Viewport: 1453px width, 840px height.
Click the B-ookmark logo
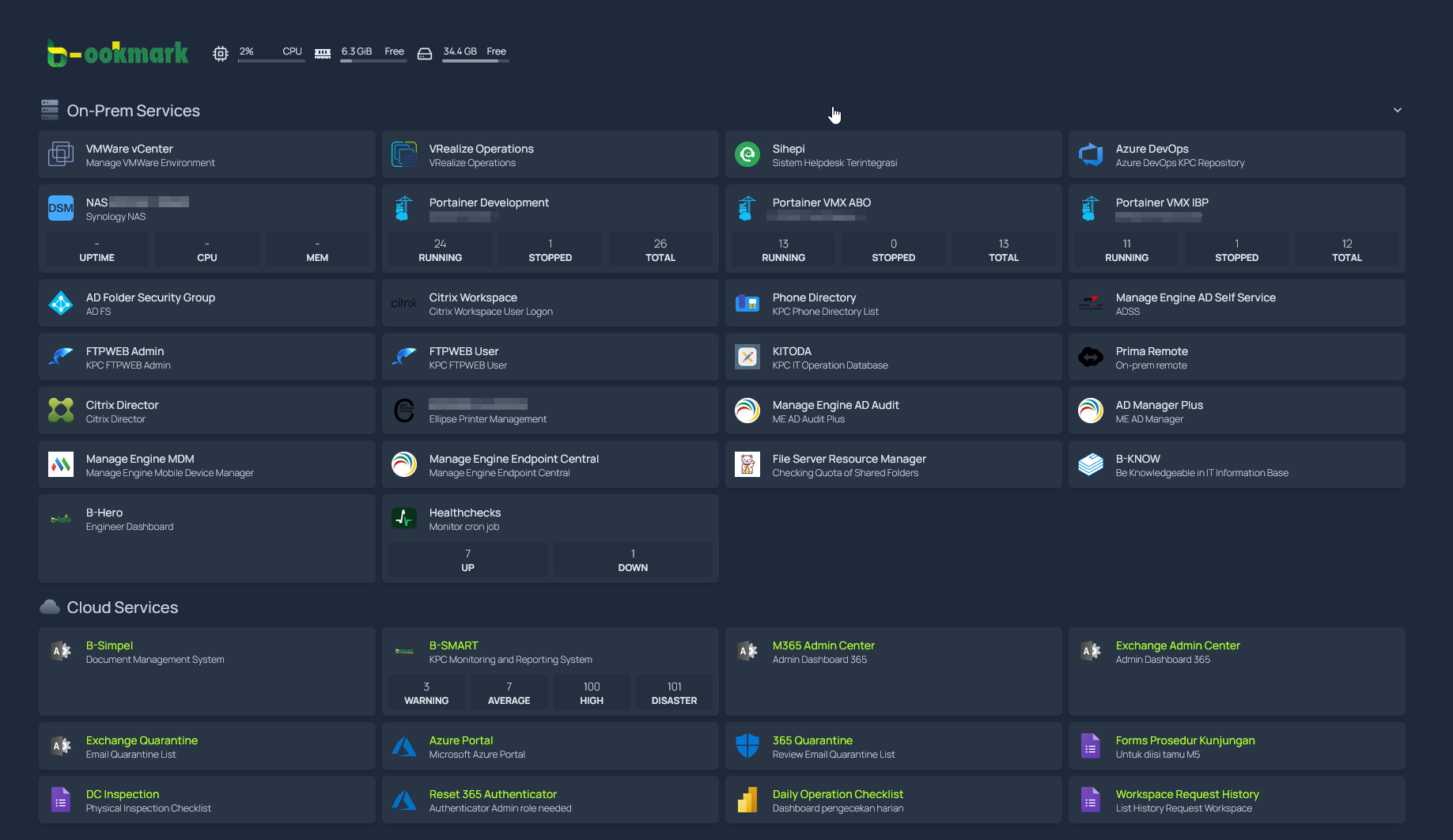(x=117, y=53)
